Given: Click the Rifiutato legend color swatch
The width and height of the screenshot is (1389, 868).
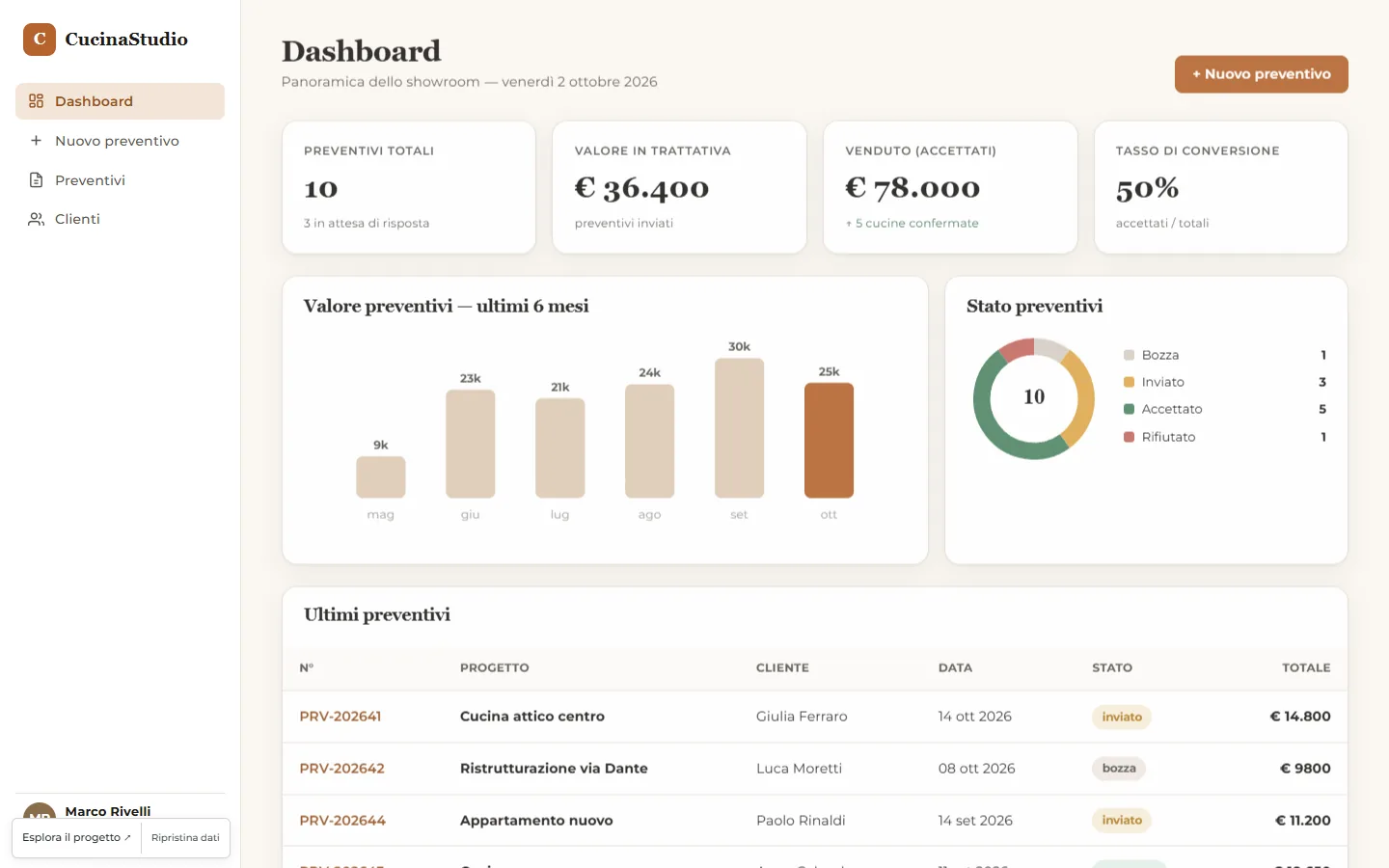Looking at the screenshot, I should 1129,437.
